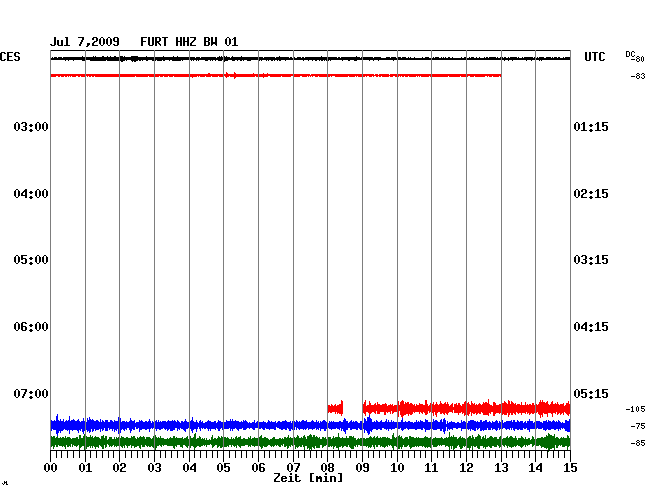
Task: Click the 'Zeit [min]' axis title
Action: click(308, 478)
